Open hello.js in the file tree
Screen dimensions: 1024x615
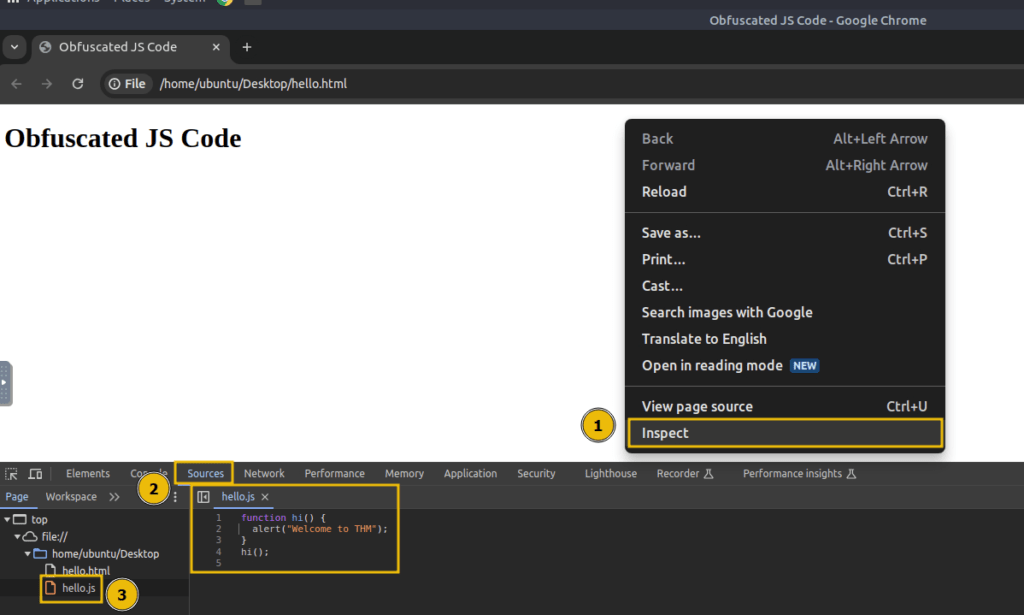click(78, 588)
